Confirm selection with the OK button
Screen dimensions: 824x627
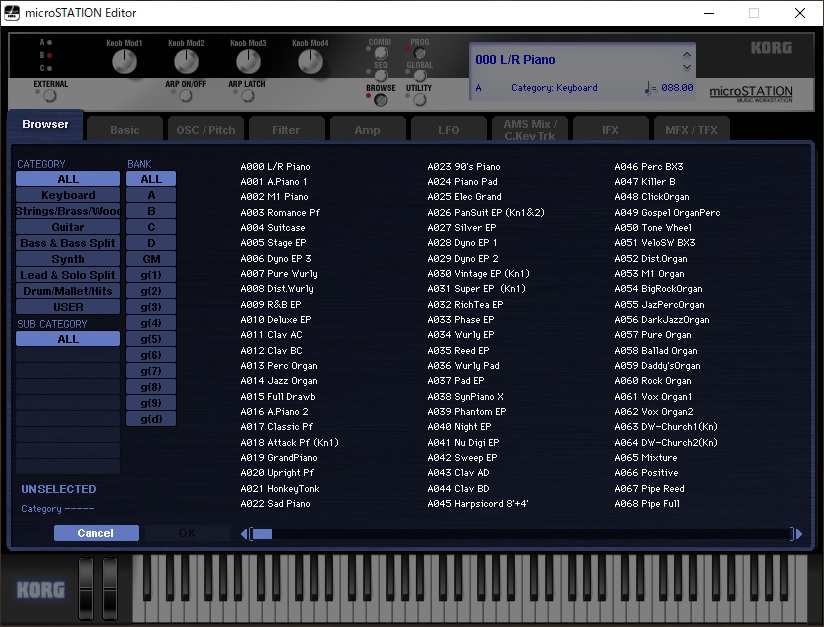coord(186,533)
